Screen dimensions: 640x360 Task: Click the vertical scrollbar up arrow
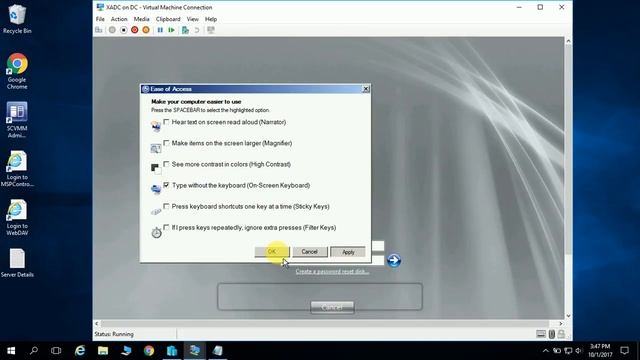point(568,41)
